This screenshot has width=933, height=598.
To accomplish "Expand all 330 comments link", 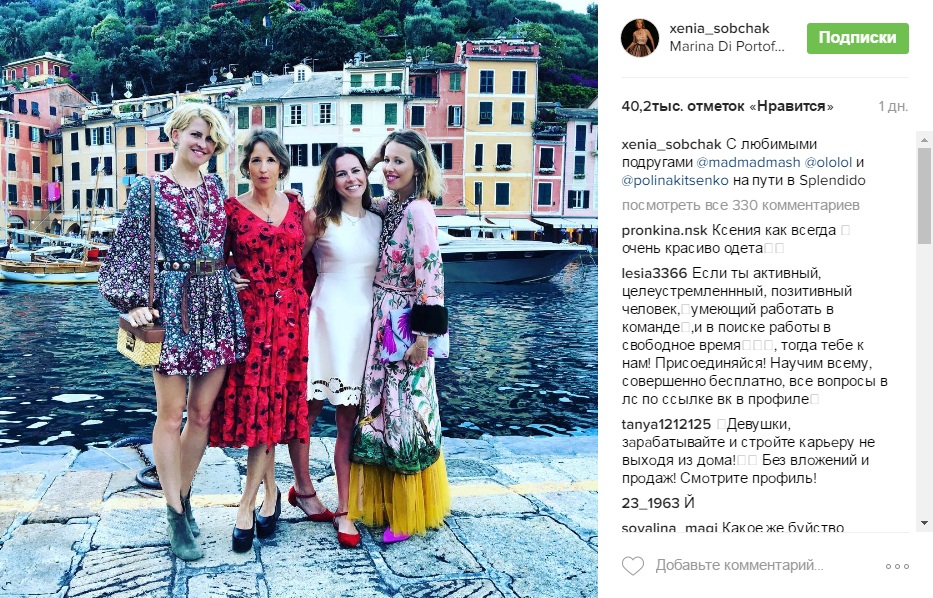I will coord(740,205).
